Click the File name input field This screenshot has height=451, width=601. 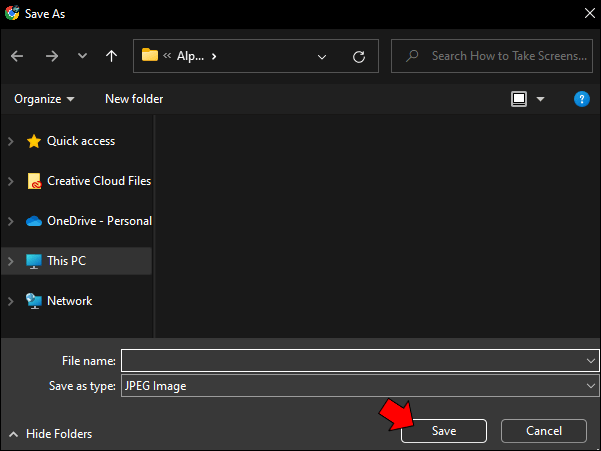(360, 361)
